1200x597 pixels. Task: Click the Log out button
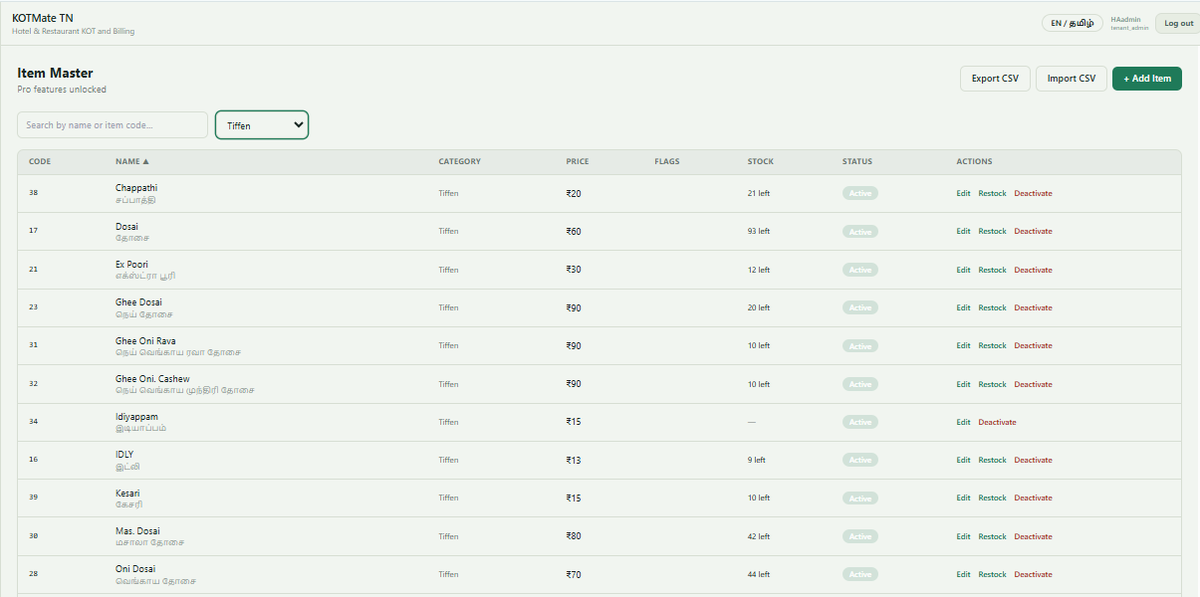1179,23
